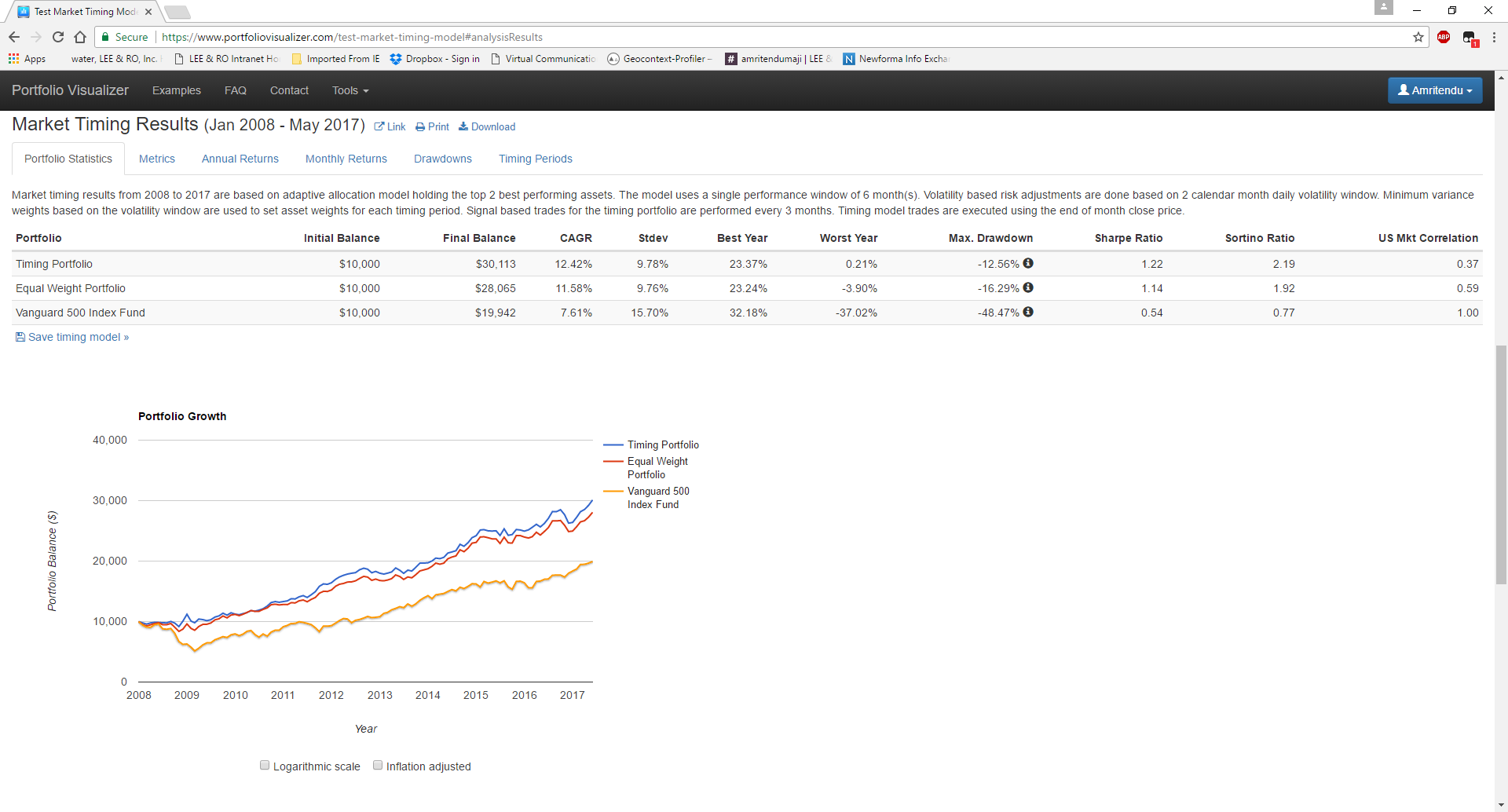Print the market timing results
The image size is (1508, 812).
click(x=433, y=126)
